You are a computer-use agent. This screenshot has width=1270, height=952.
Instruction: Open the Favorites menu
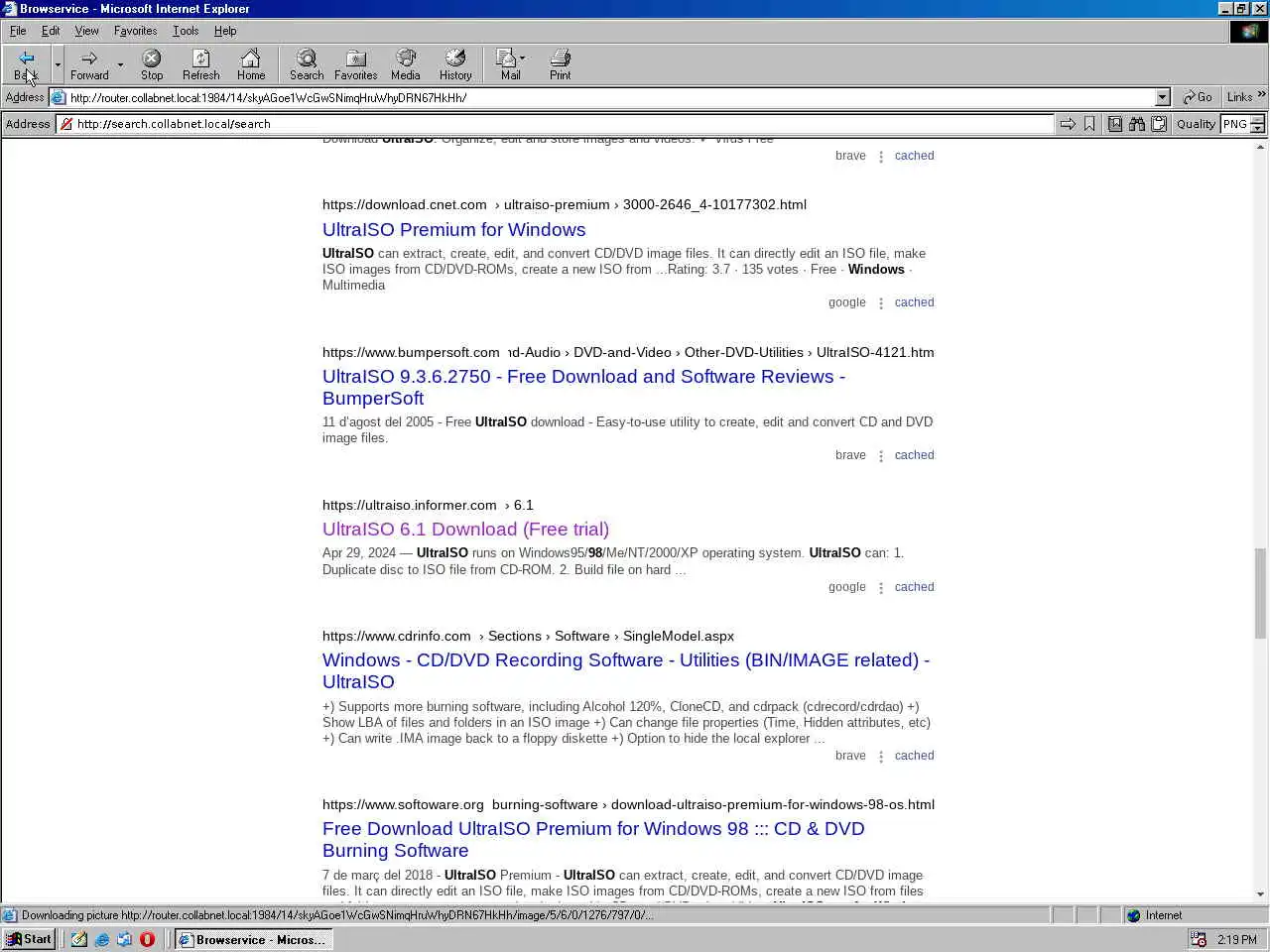pos(135,31)
